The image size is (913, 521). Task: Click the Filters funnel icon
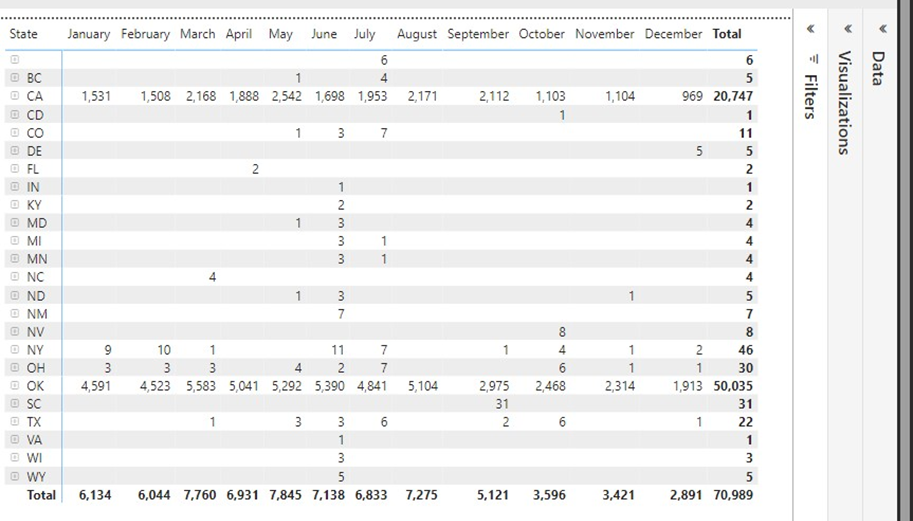(814, 59)
